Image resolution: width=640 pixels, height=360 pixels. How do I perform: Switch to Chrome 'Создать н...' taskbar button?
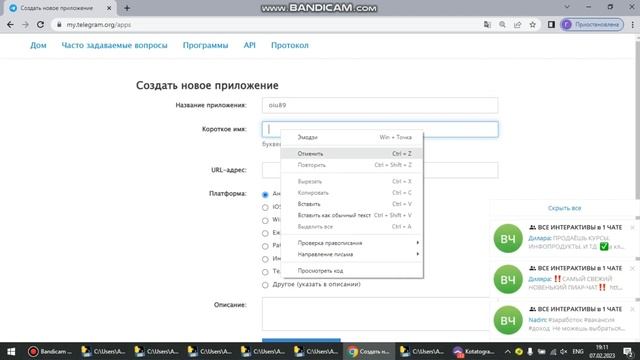coord(369,351)
